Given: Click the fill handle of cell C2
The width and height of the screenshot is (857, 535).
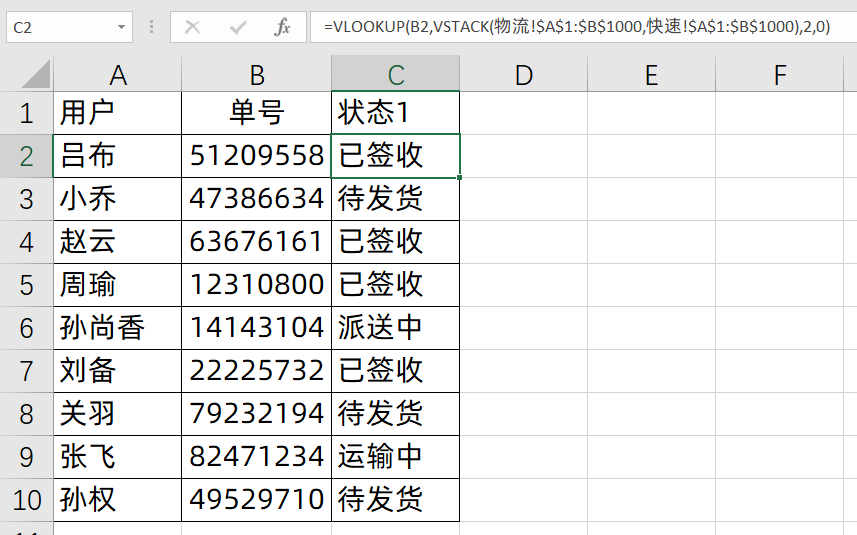Looking at the screenshot, I should 460,178.
